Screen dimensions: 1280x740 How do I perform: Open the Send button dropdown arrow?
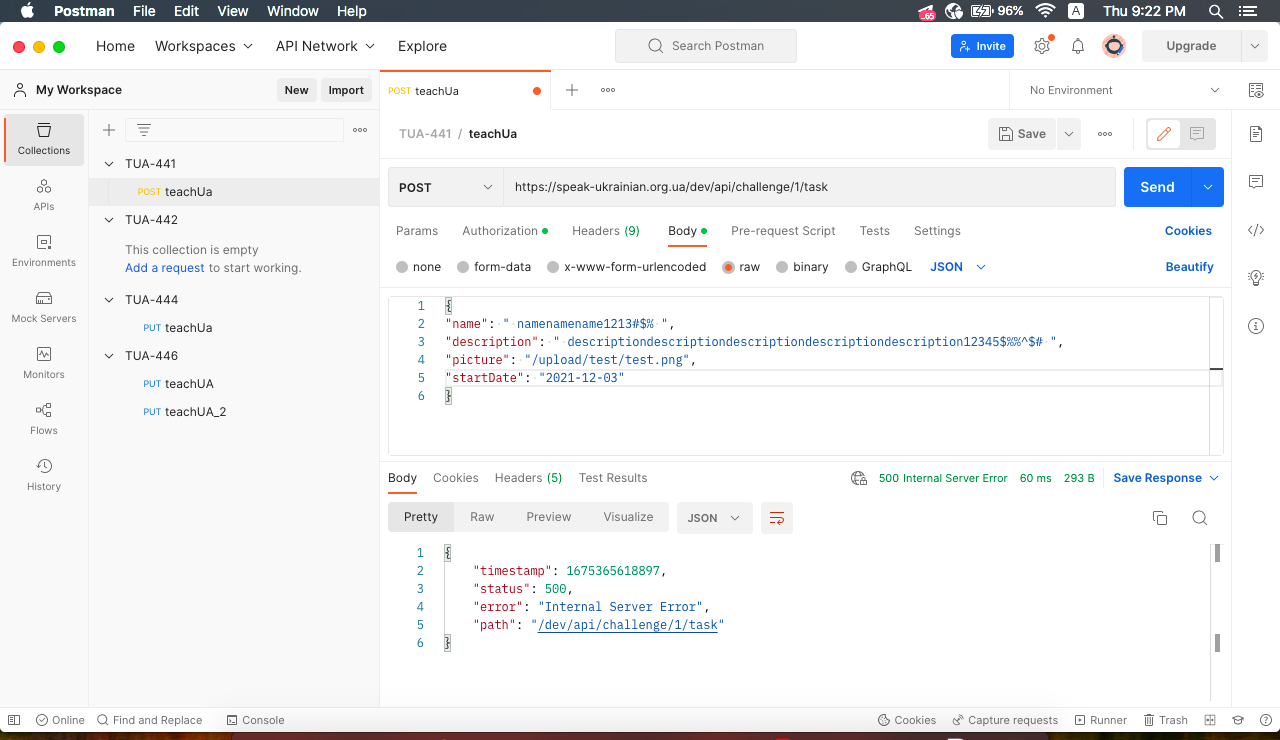coord(1207,187)
